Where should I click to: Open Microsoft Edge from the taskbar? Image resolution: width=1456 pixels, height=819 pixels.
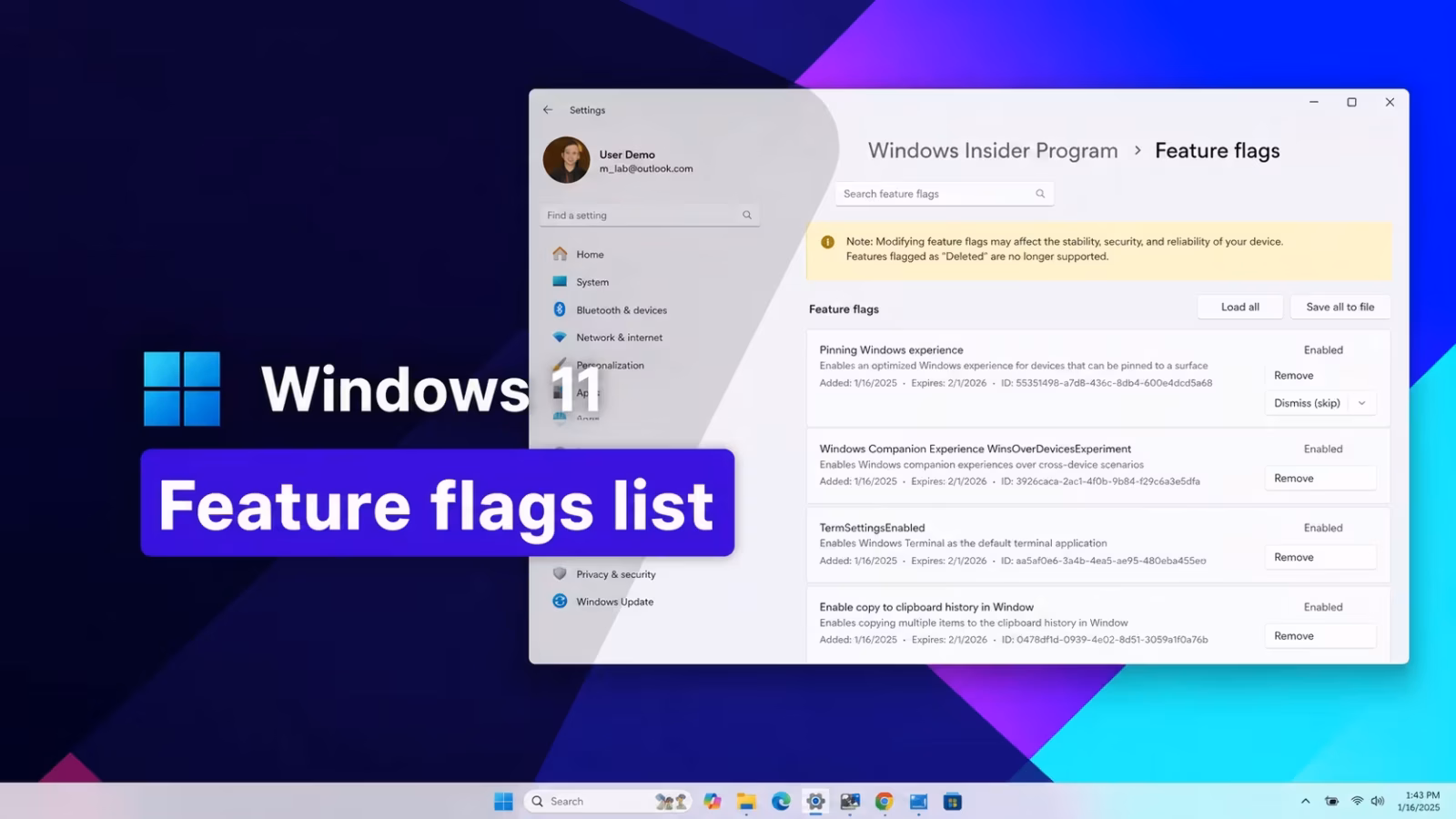tap(781, 802)
